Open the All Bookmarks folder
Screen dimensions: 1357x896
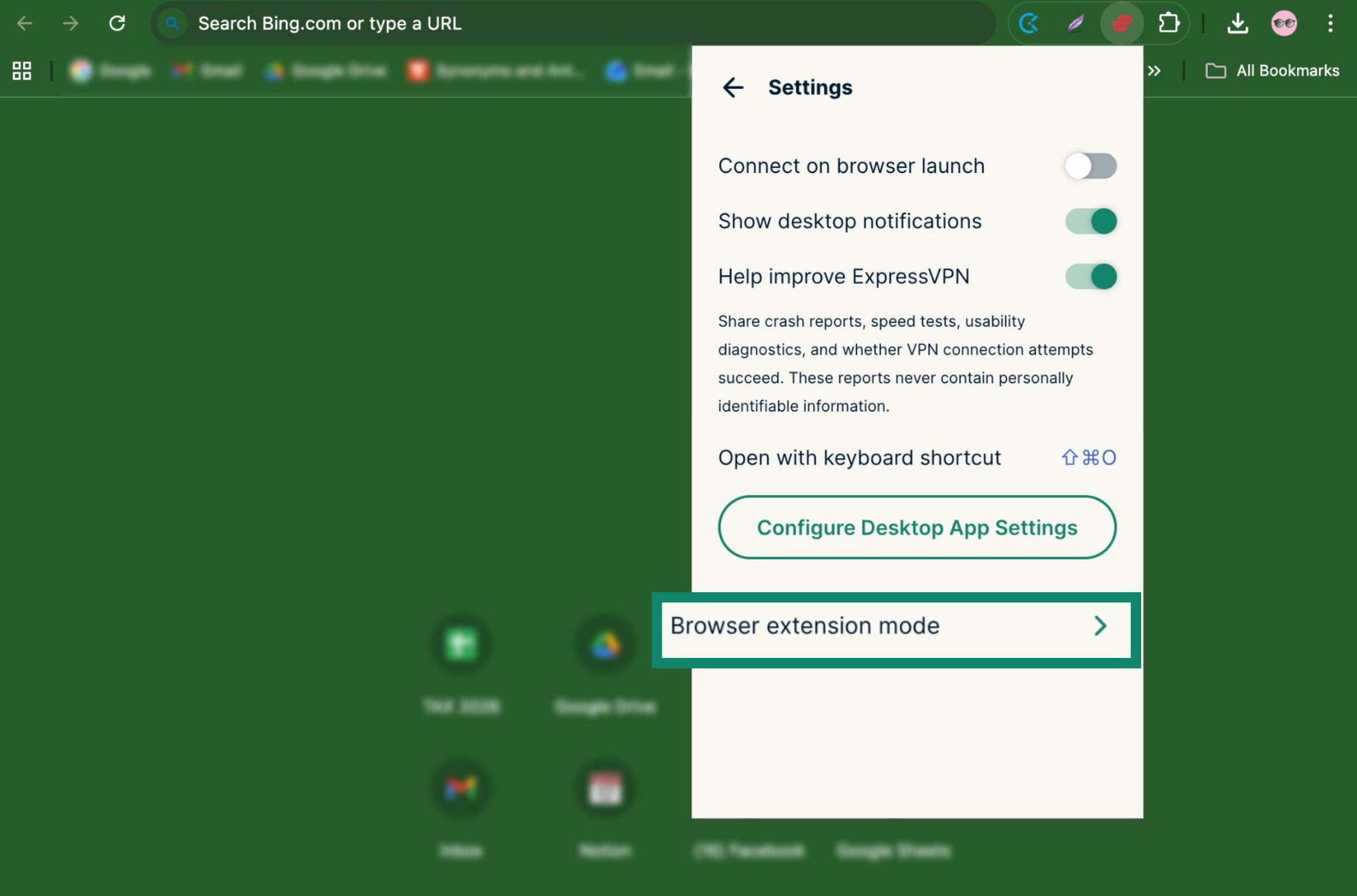[1272, 71]
